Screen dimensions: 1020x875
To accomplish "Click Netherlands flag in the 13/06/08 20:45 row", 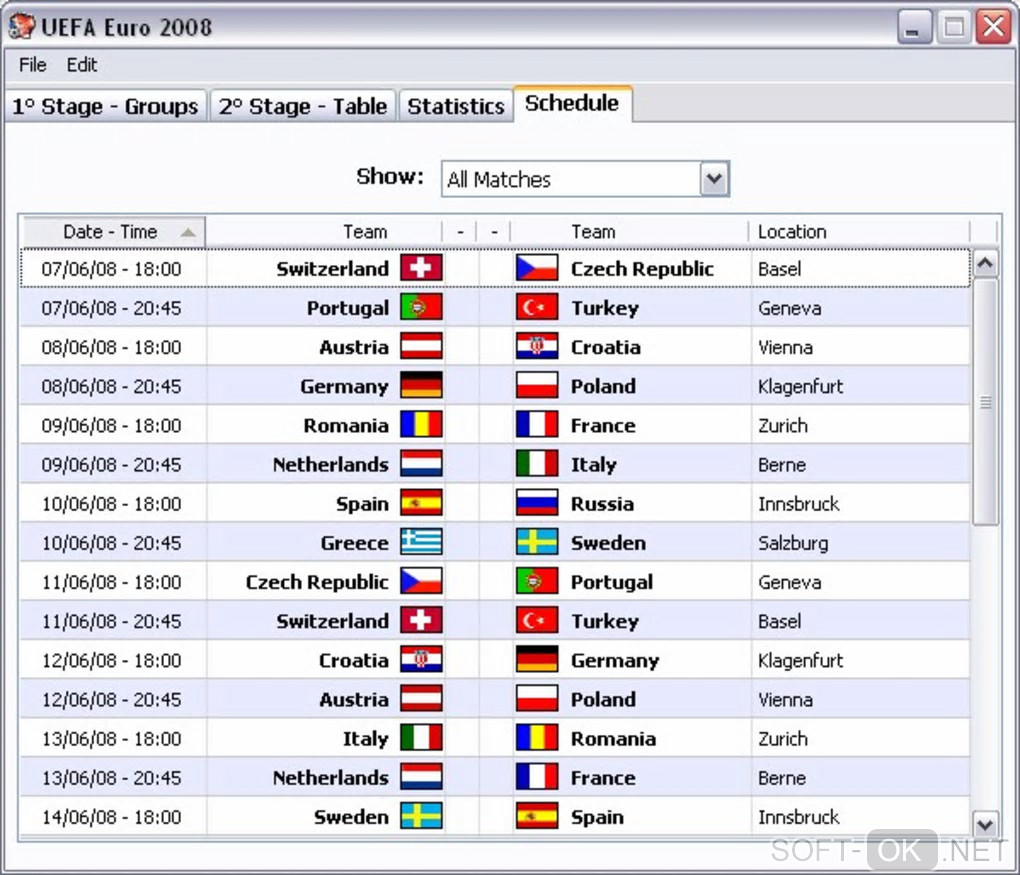I will [x=421, y=777].
